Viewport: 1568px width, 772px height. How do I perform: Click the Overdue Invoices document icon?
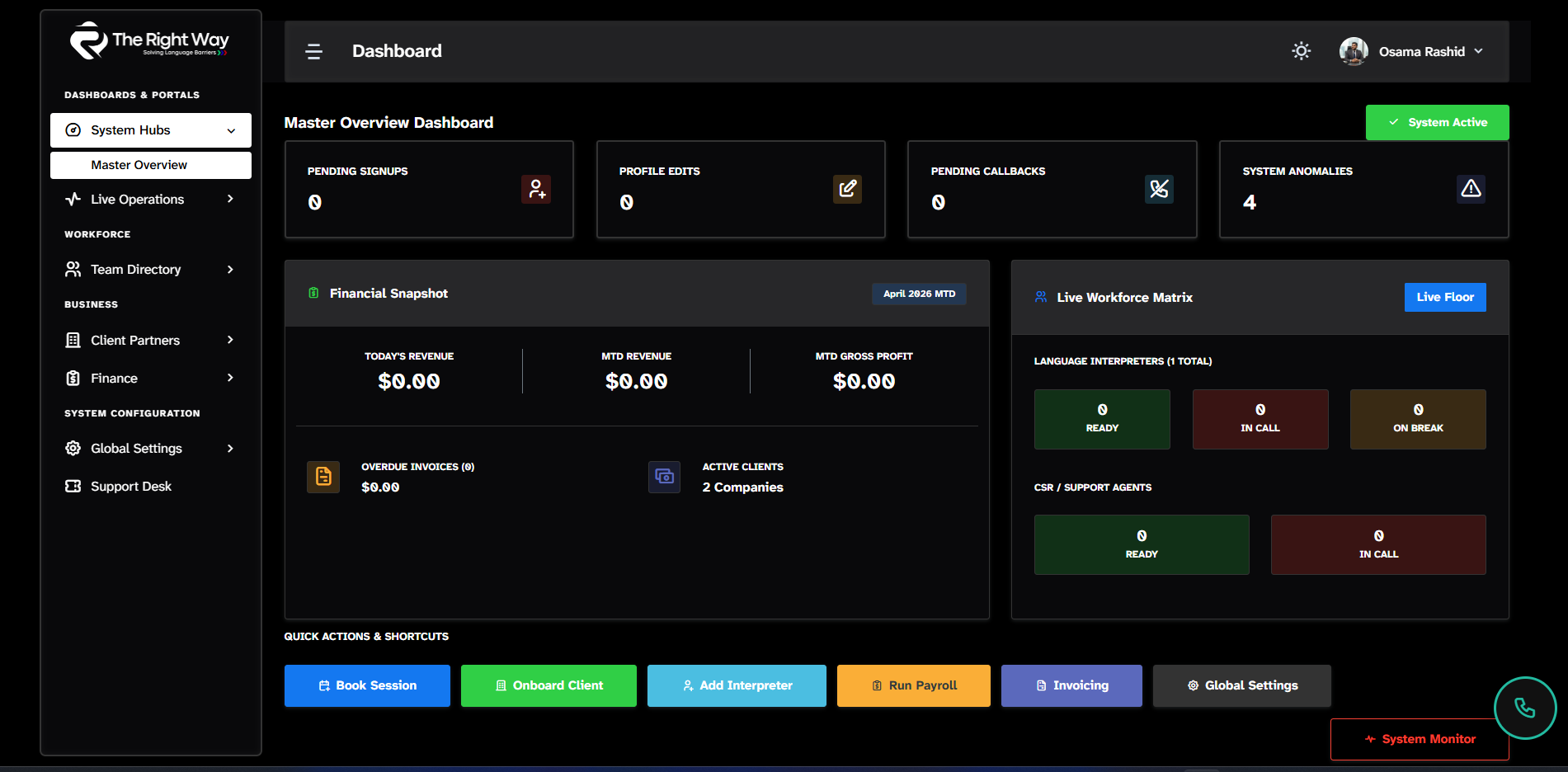[x=323, y=477]
